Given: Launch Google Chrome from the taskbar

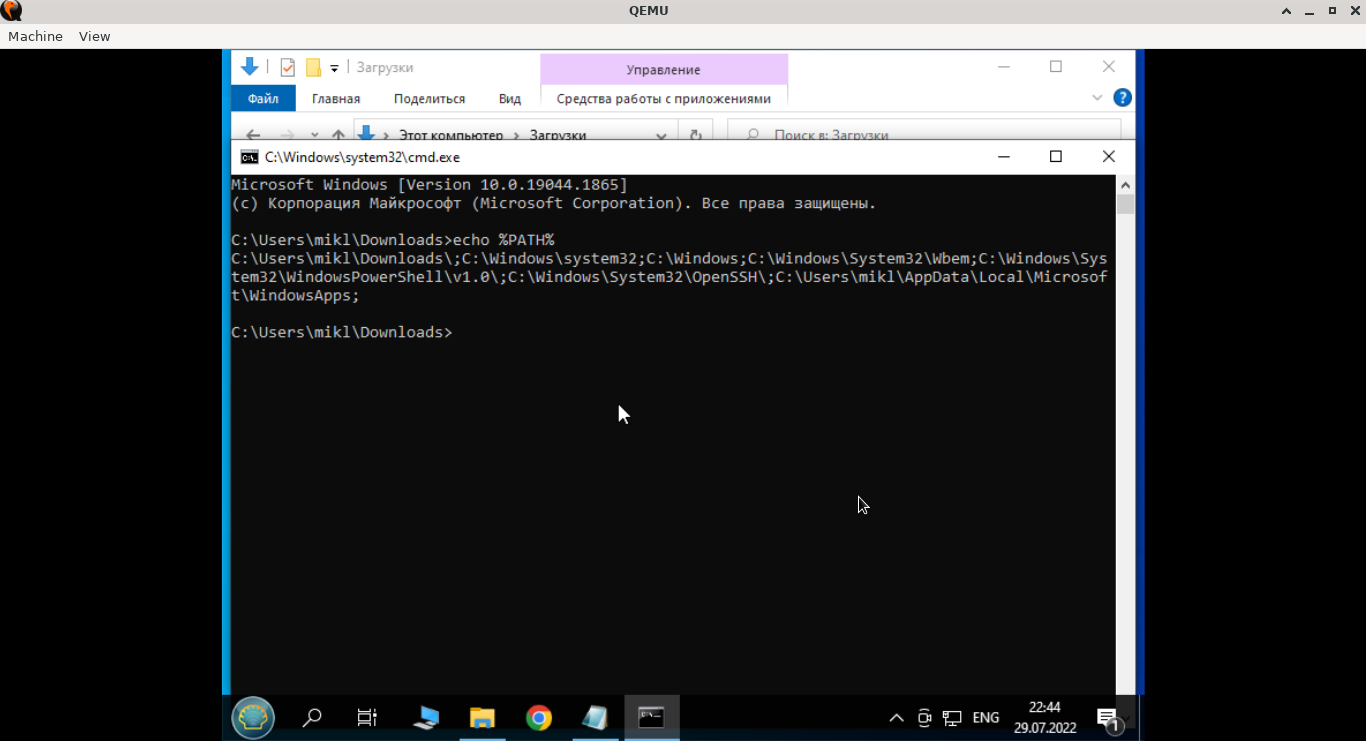Looking at the screenshot, I should [539, 717].
